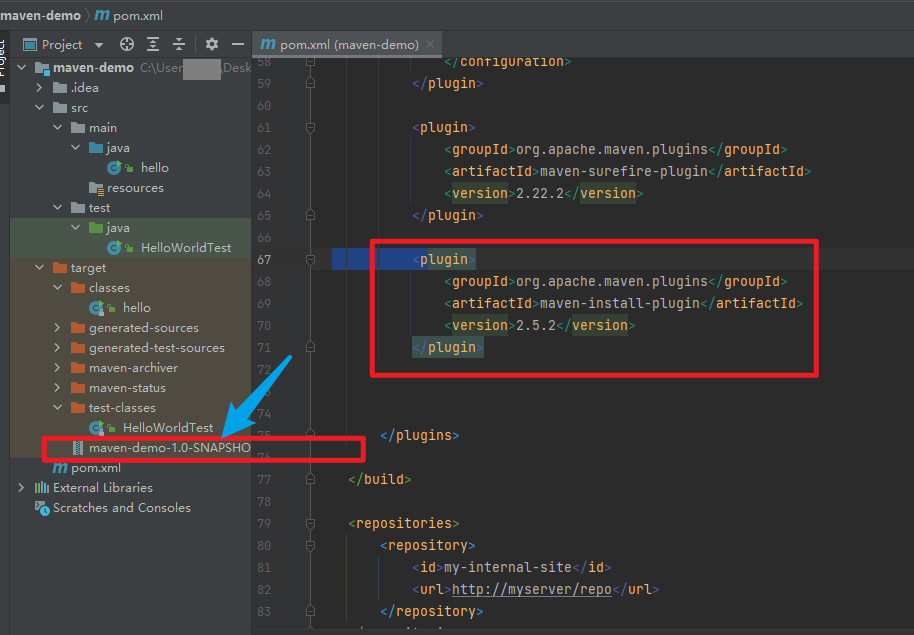Viewport: 914px width, 635px height.
Task: Click maven-demo in the breadcrumb bar
Action: click(x=40, y=16)
